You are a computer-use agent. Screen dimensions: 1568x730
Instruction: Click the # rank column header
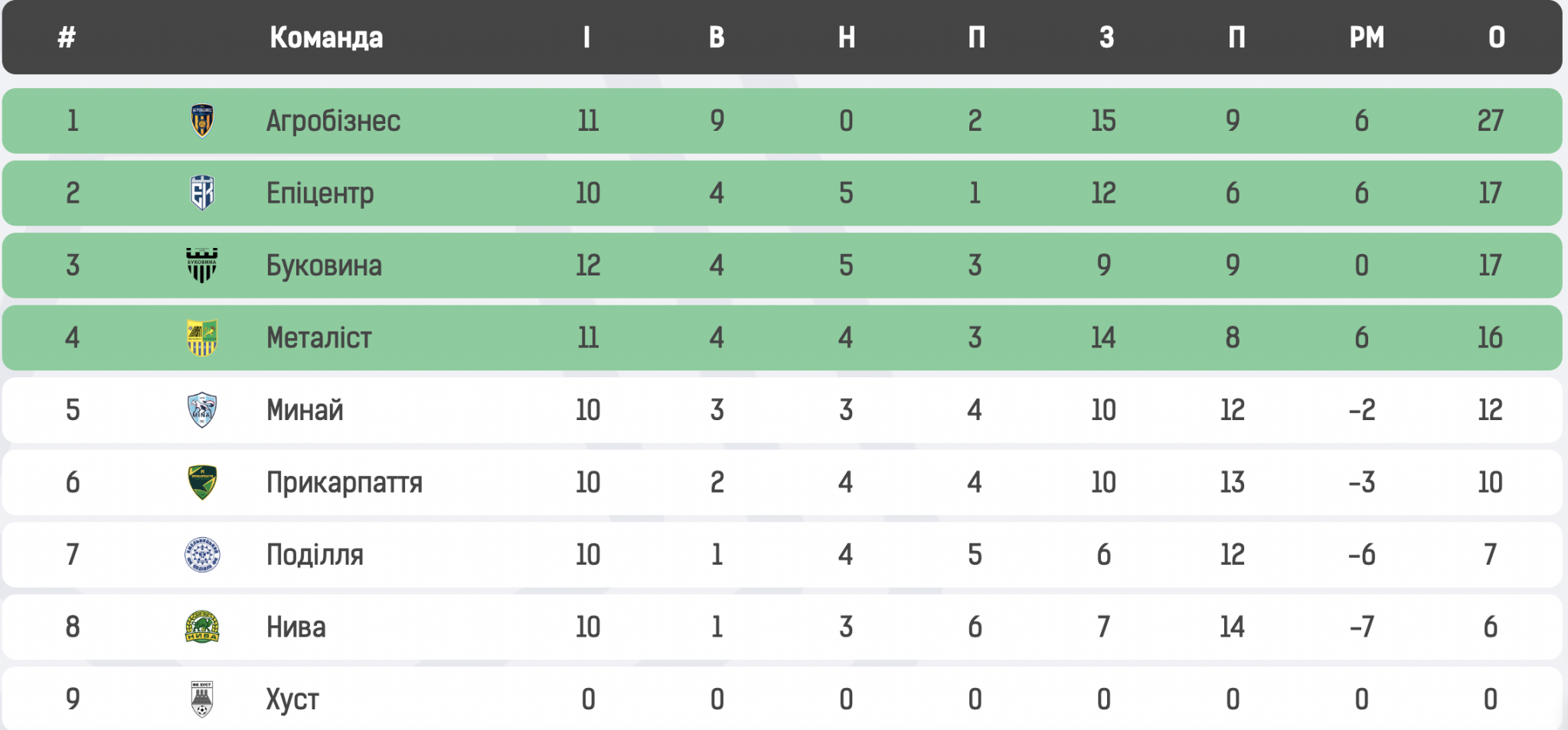tap(67, 37)
